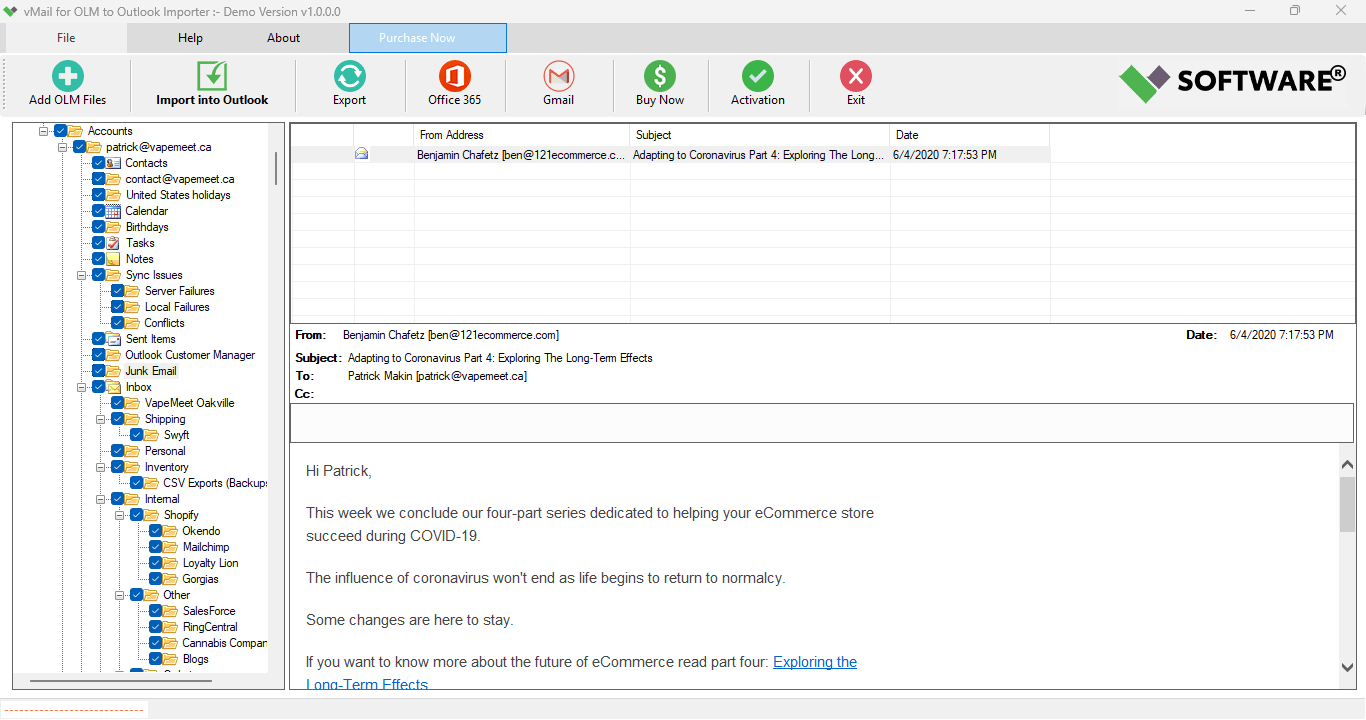Viewport: 1366px width, 720px height.
Task: Uncheck the Accounts root checkbox
Action: pos(61,131)
